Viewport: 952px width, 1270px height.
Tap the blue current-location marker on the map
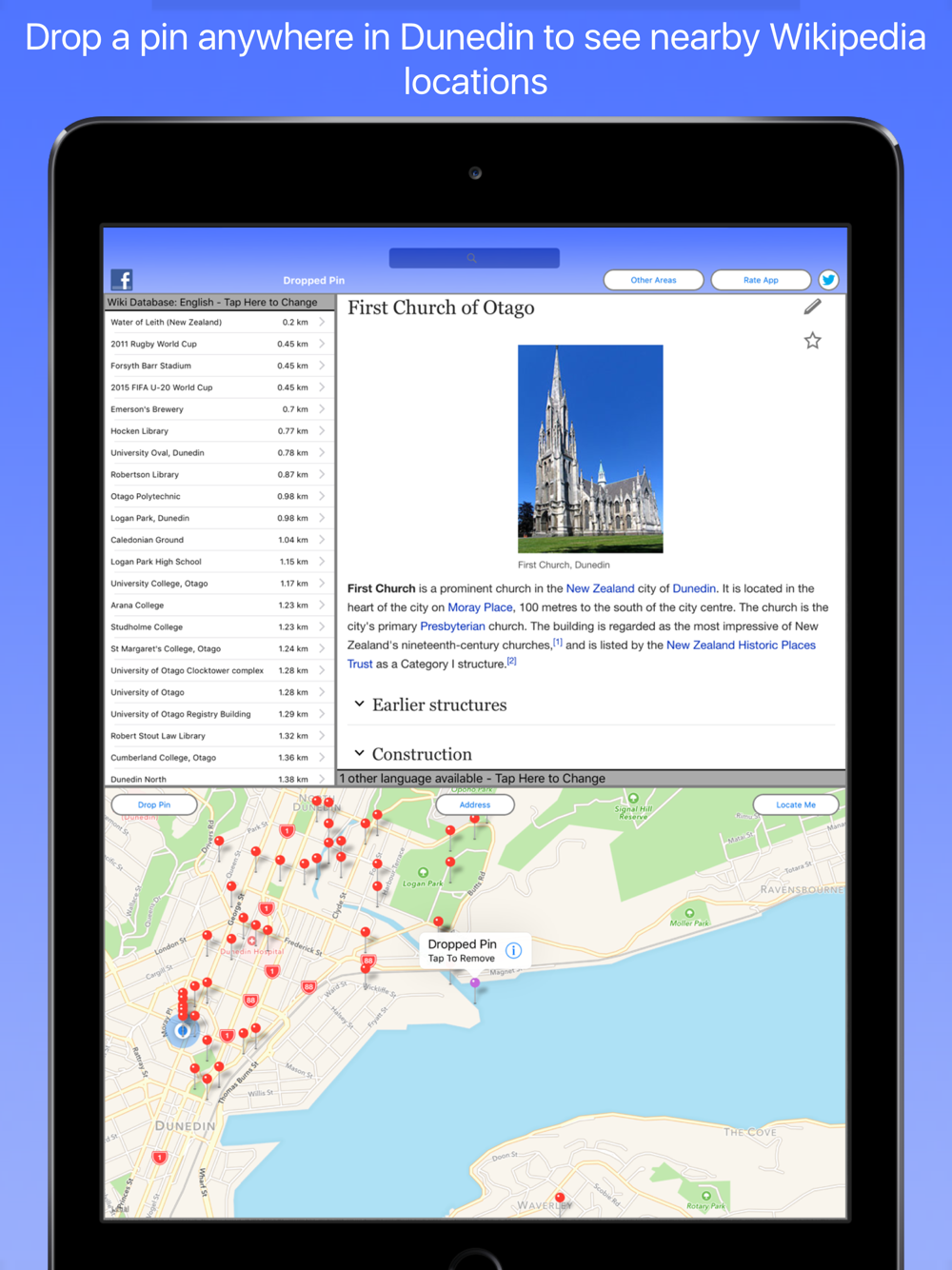[183, 1031]
